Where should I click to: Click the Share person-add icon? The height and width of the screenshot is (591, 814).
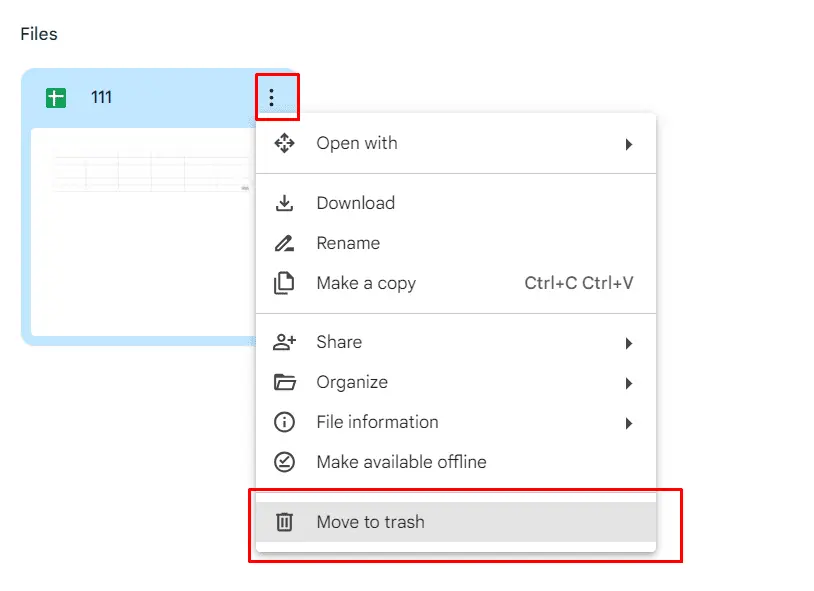[x=284, y=342]
